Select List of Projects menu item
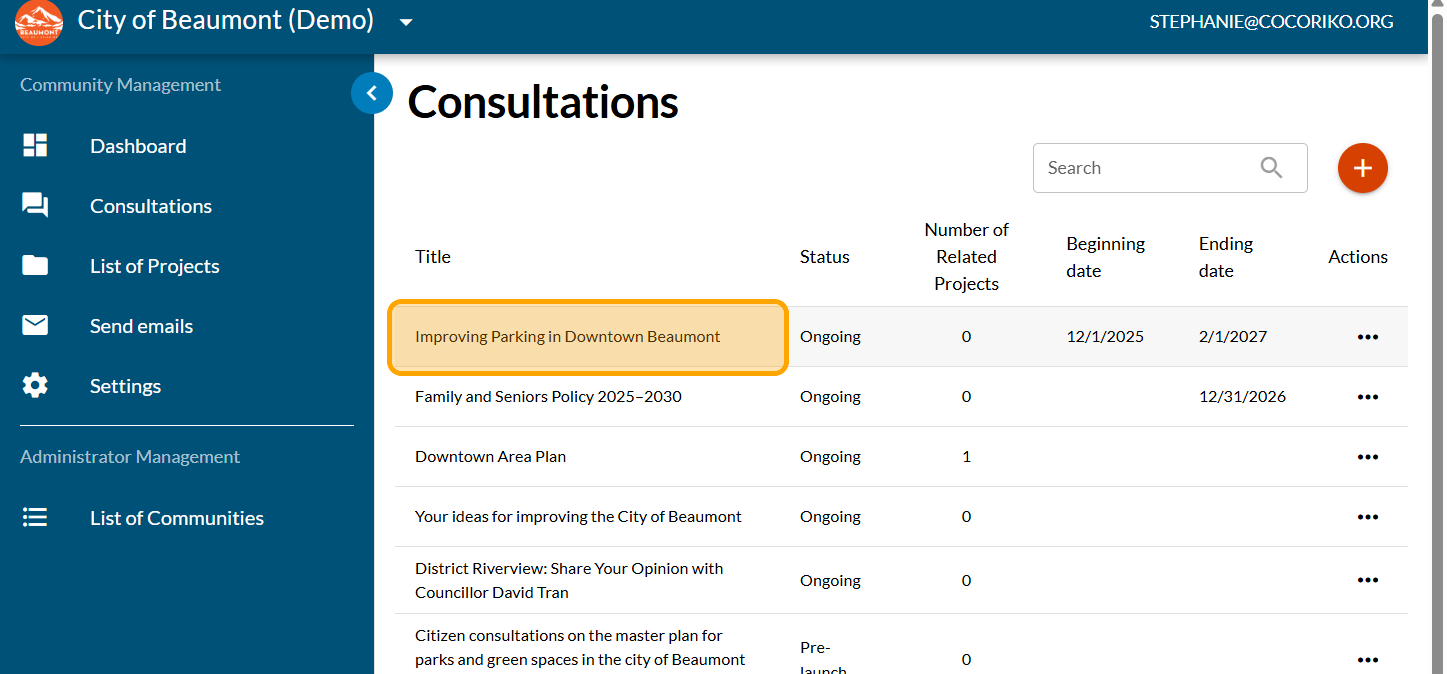The height and width of the screenshot is (674, 1447). point(154,266)
